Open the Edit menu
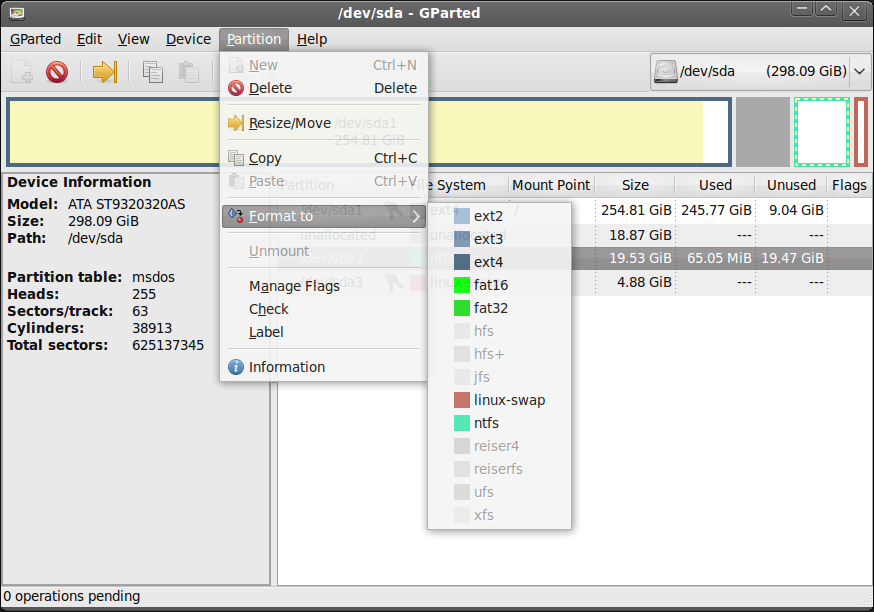Image resolution: width=874 pixels, height=612 pixels. pyautogui.click(x=89, y=39)
